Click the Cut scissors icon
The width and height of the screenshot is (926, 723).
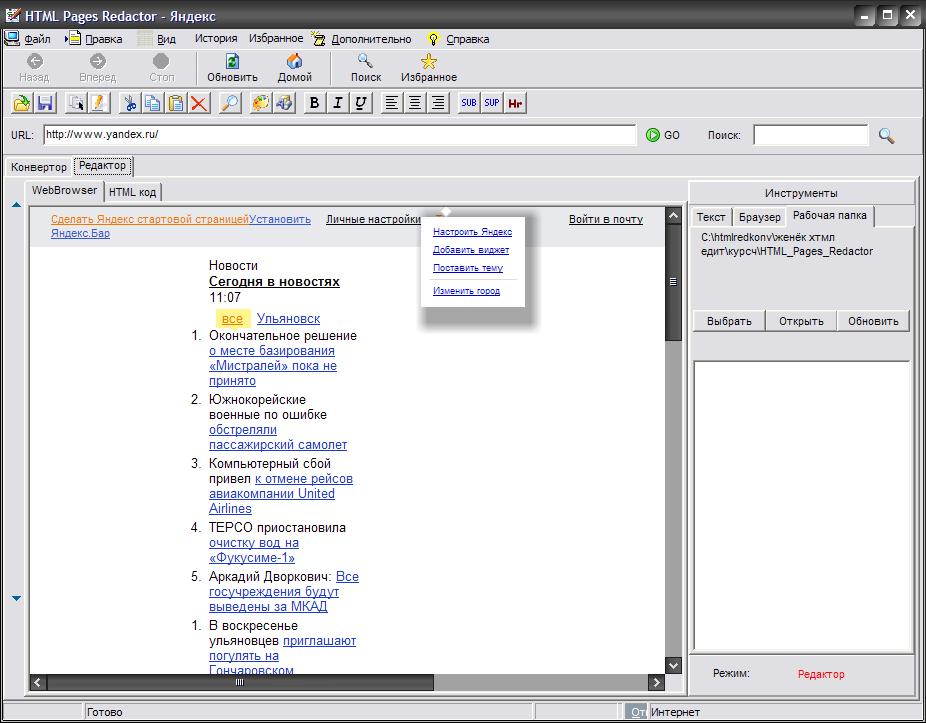(129, 103)
